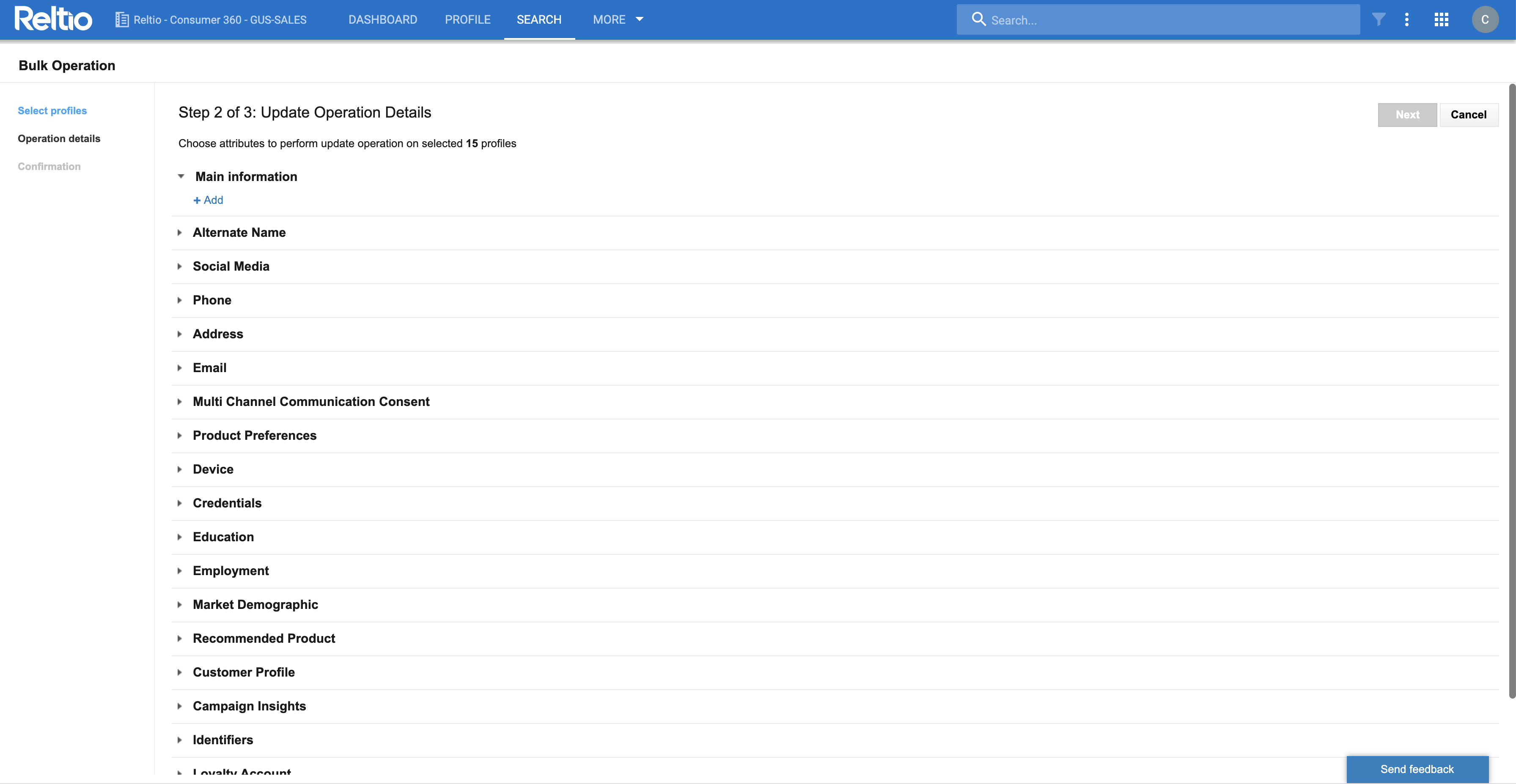Open the MORE dropdown menu
Screen dimensions: 1516x784
coord(618,19)
